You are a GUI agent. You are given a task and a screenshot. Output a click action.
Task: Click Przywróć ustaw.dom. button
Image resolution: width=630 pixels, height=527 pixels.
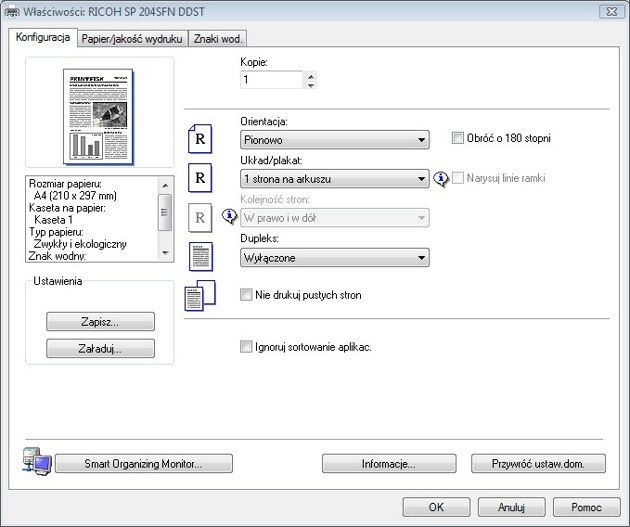pyautogui.click(x=538, y=464)
